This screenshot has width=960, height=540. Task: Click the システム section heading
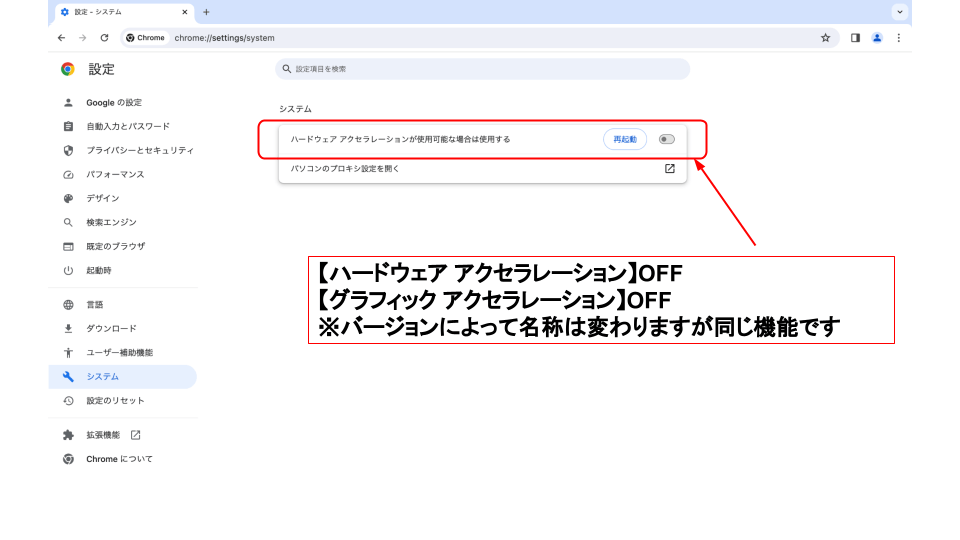pyautogui.click(x=296, y=109)
